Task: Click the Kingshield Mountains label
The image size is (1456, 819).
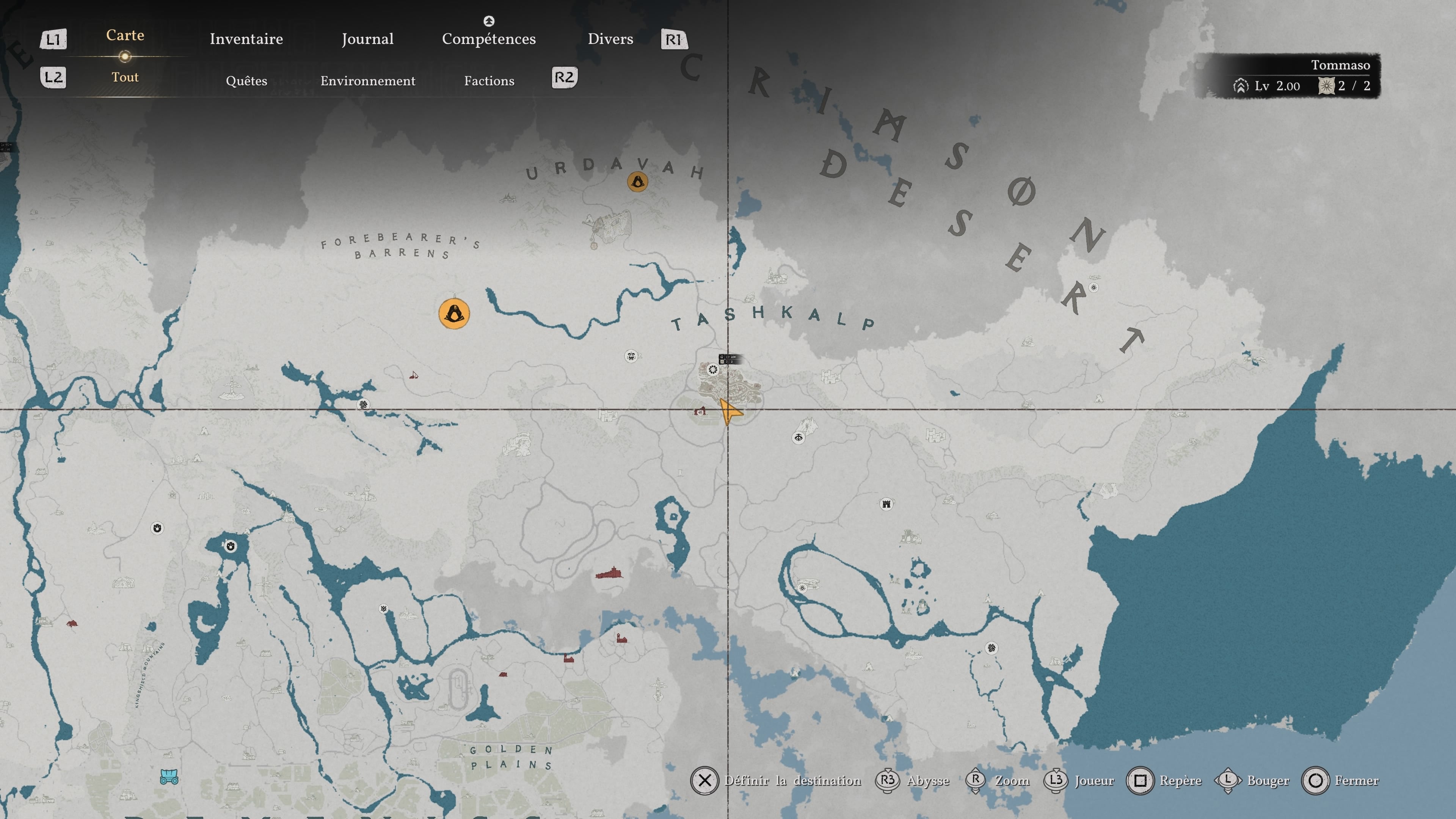Action: (x=150, y=675)
